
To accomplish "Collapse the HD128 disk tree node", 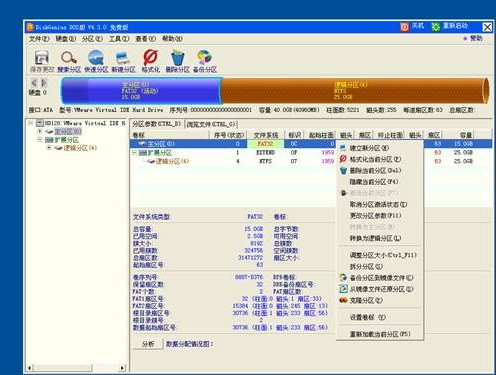I will click(x=30, y=123).
